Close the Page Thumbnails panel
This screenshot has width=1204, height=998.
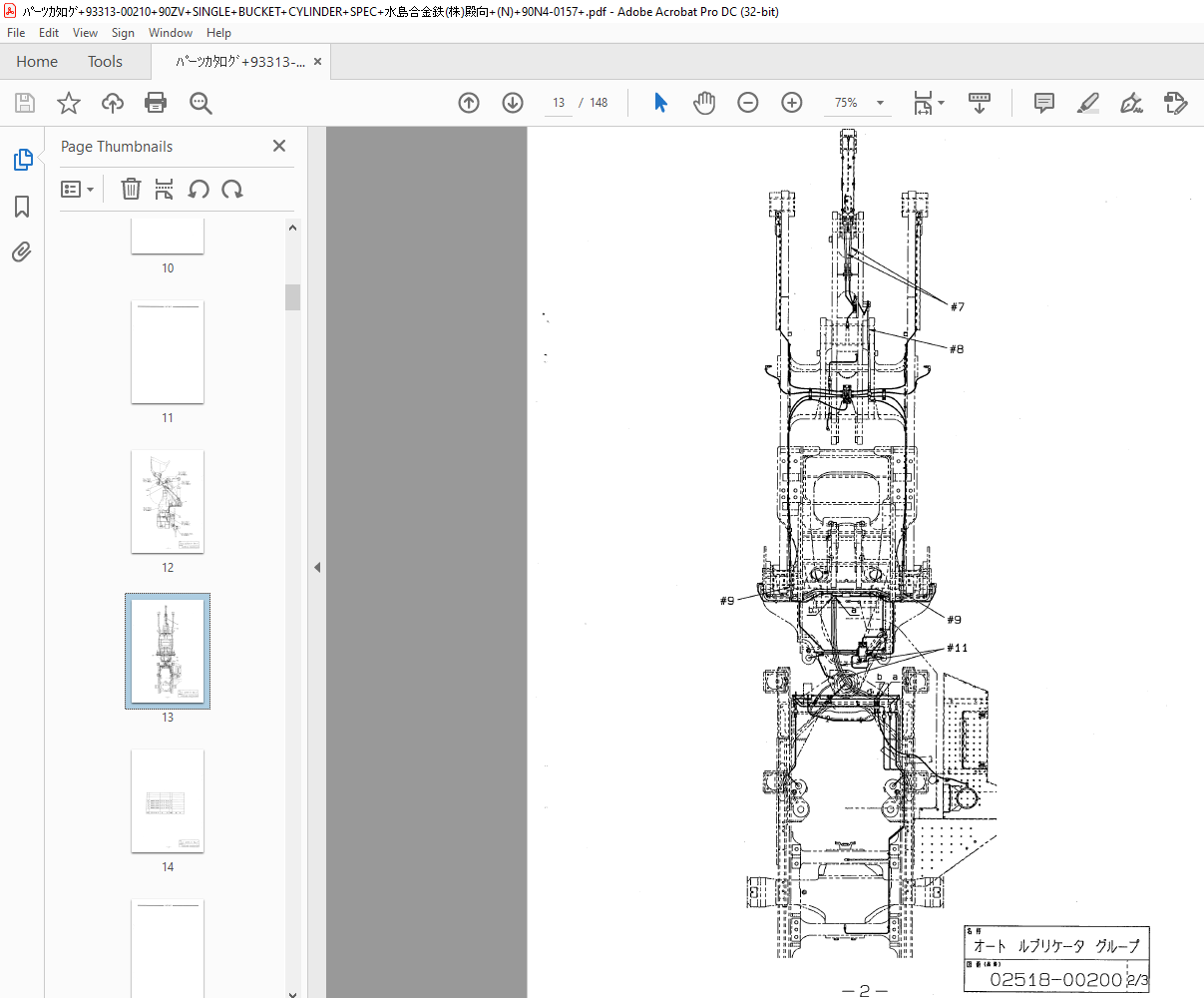[279, 146]
